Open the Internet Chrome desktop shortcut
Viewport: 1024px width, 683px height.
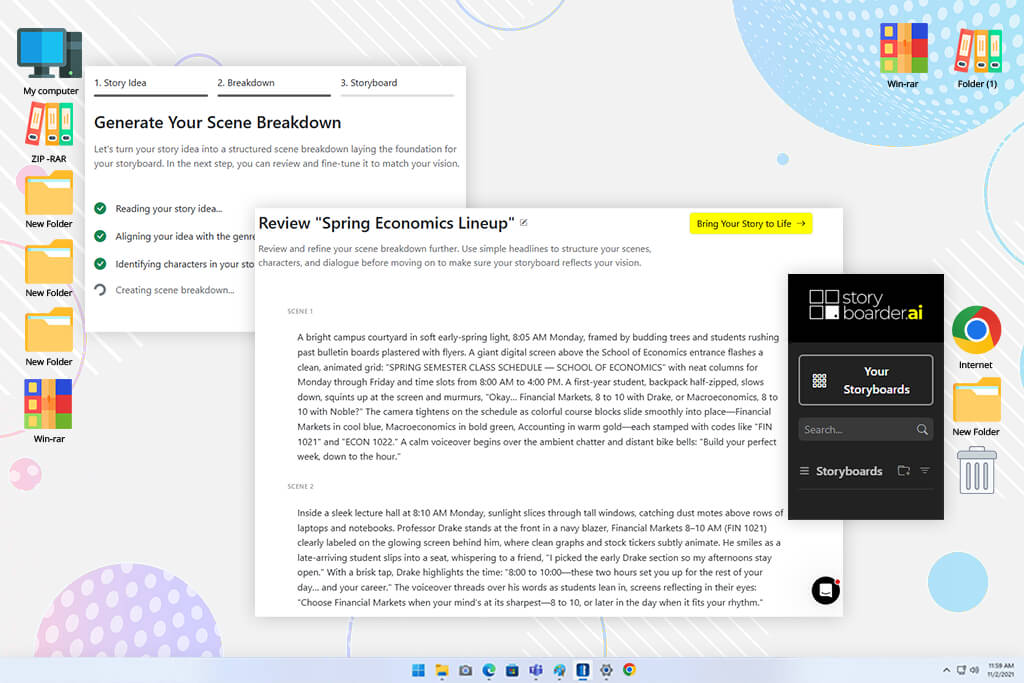point(976,338)
